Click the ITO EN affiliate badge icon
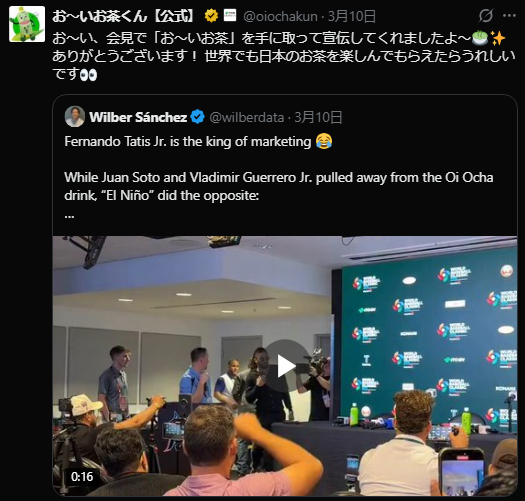 230,16
